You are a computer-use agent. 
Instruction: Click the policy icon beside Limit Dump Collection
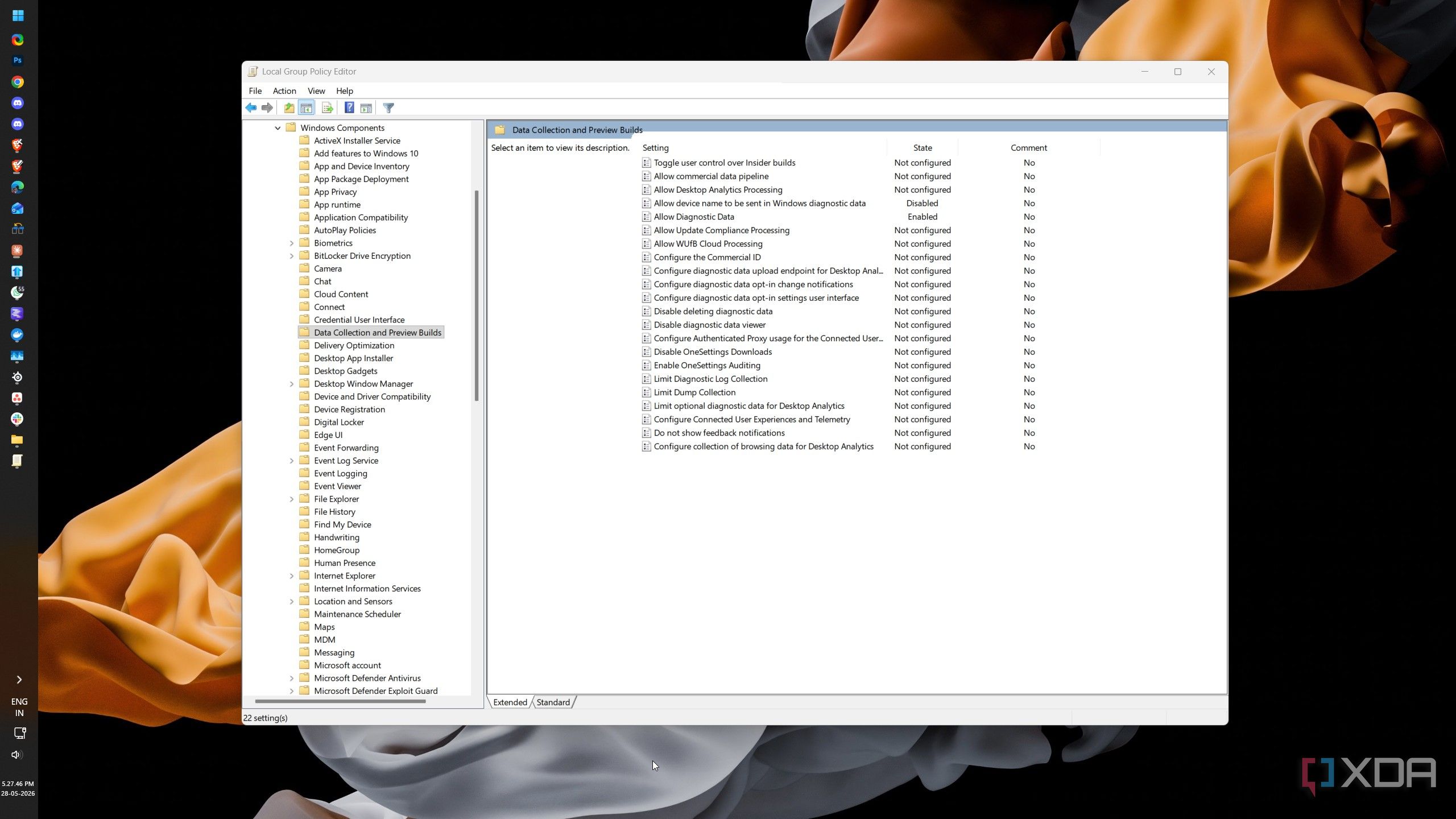(646, 392)
